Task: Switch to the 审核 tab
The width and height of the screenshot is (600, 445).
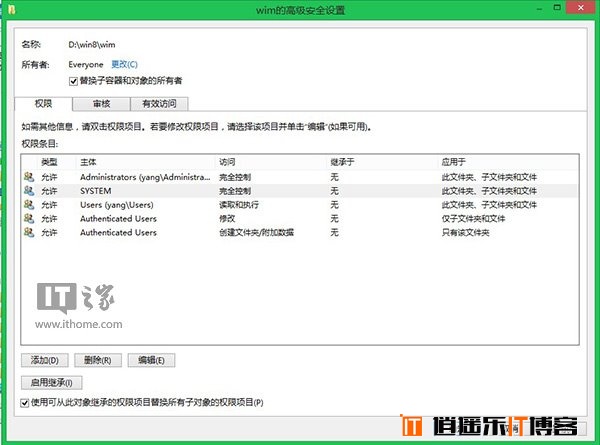Action: point(101,104)
